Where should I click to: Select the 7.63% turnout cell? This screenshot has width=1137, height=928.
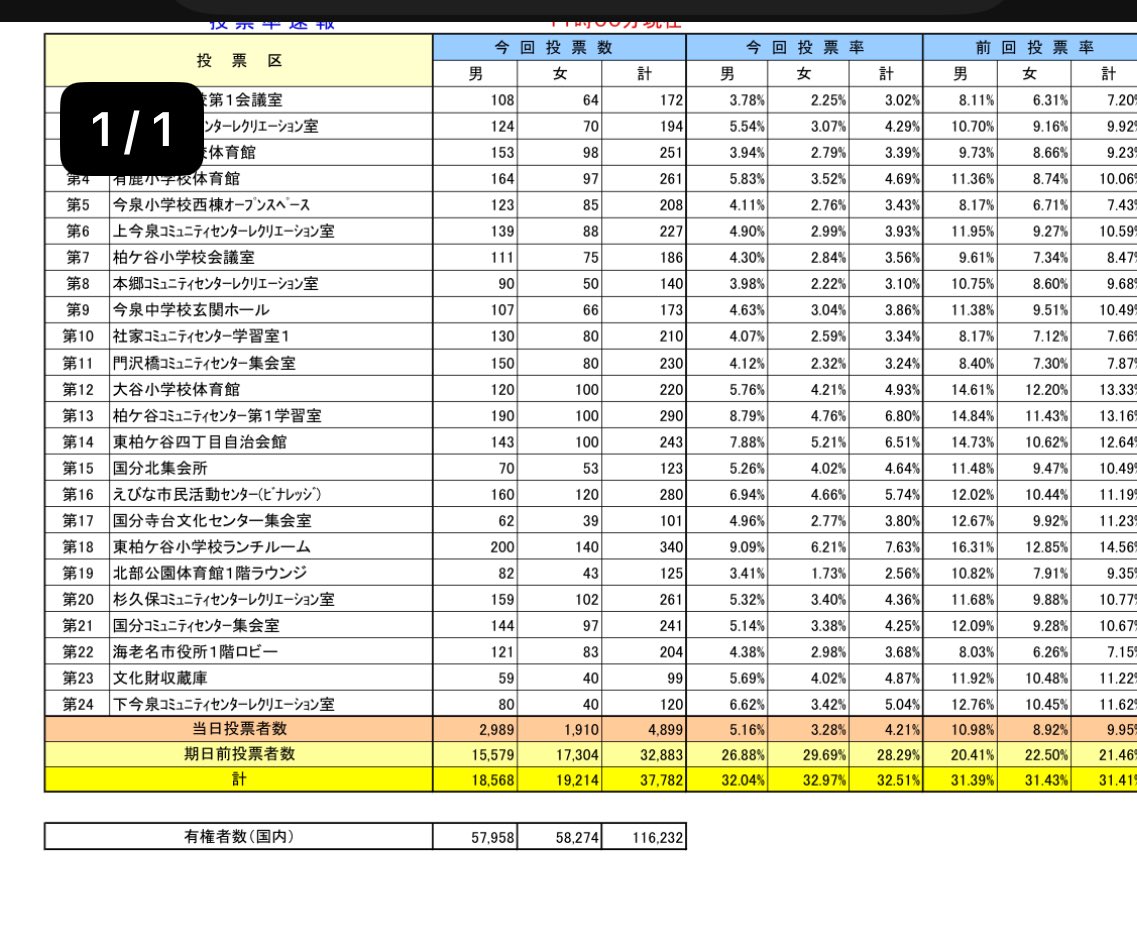(886, 547)
